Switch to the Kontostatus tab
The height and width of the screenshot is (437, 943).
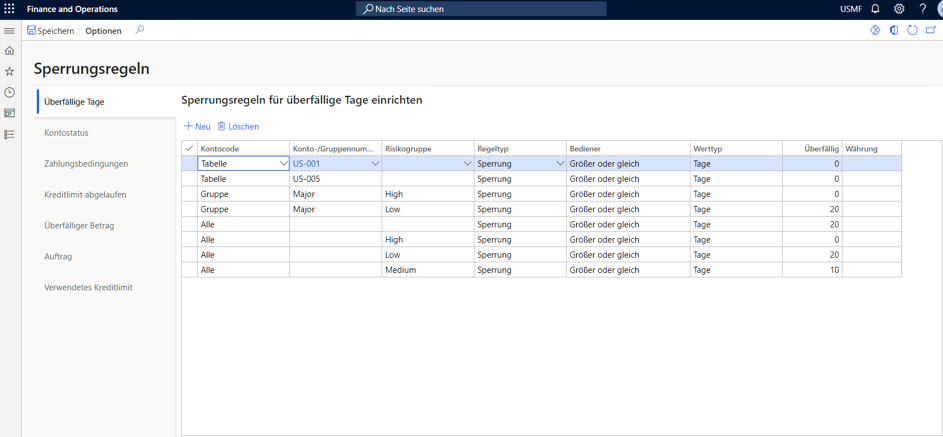point(67,133)
